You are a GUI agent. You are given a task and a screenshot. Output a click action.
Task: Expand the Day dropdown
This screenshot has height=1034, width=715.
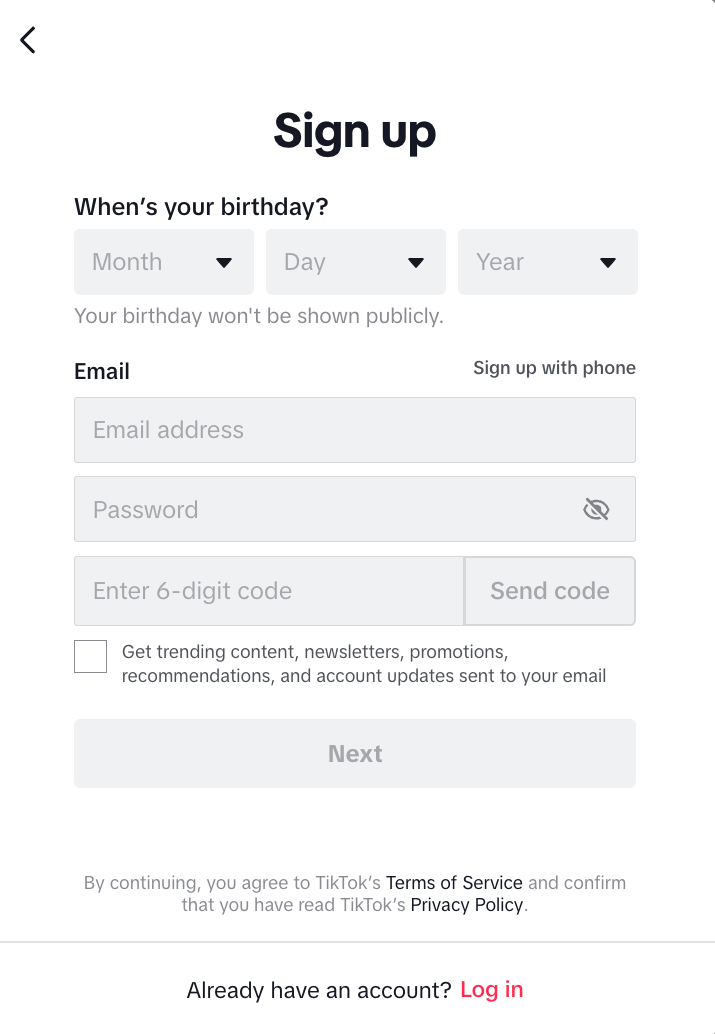click(x=416, y=262)
